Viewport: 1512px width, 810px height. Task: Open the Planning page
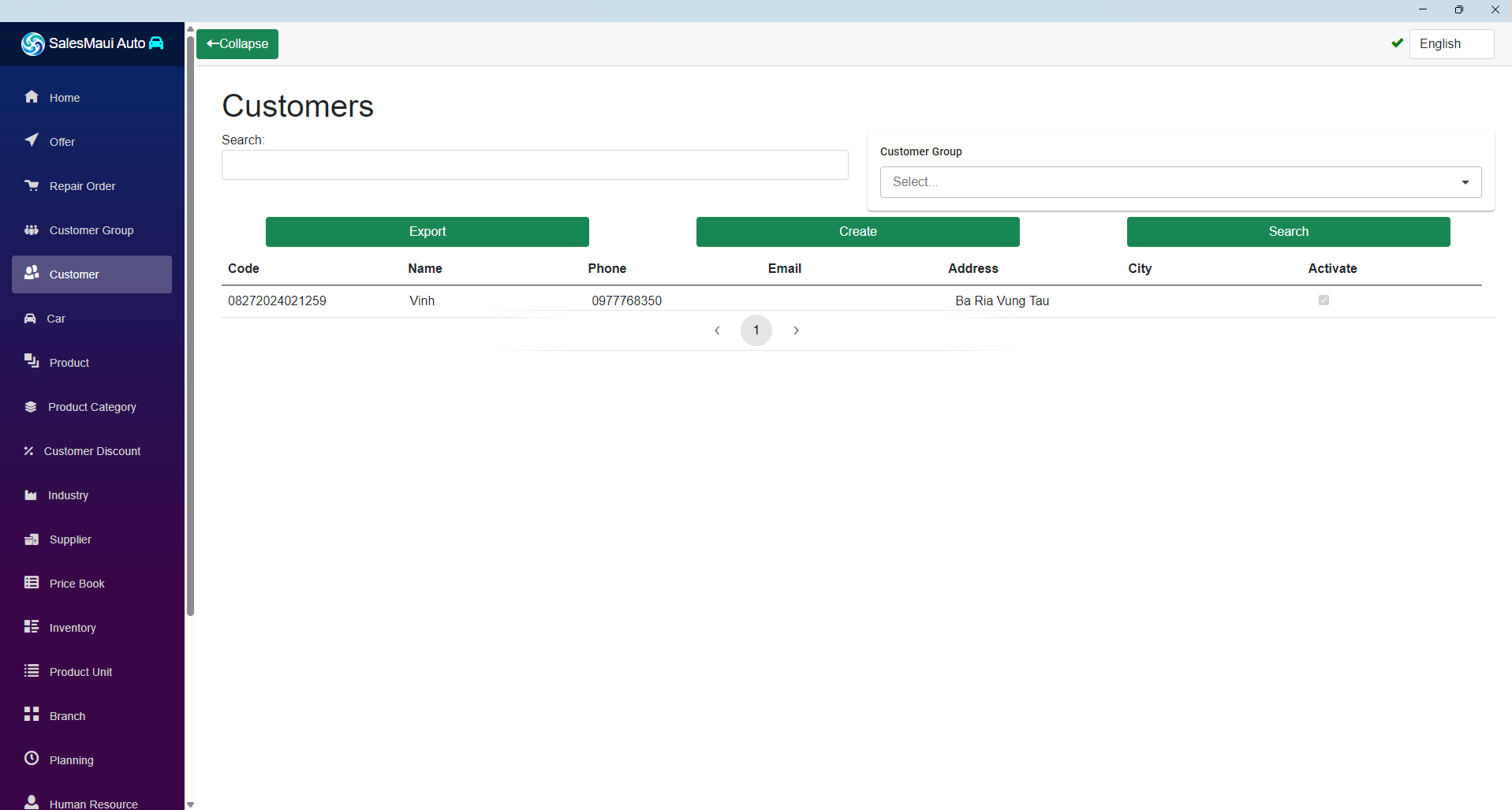pos(91,760)
